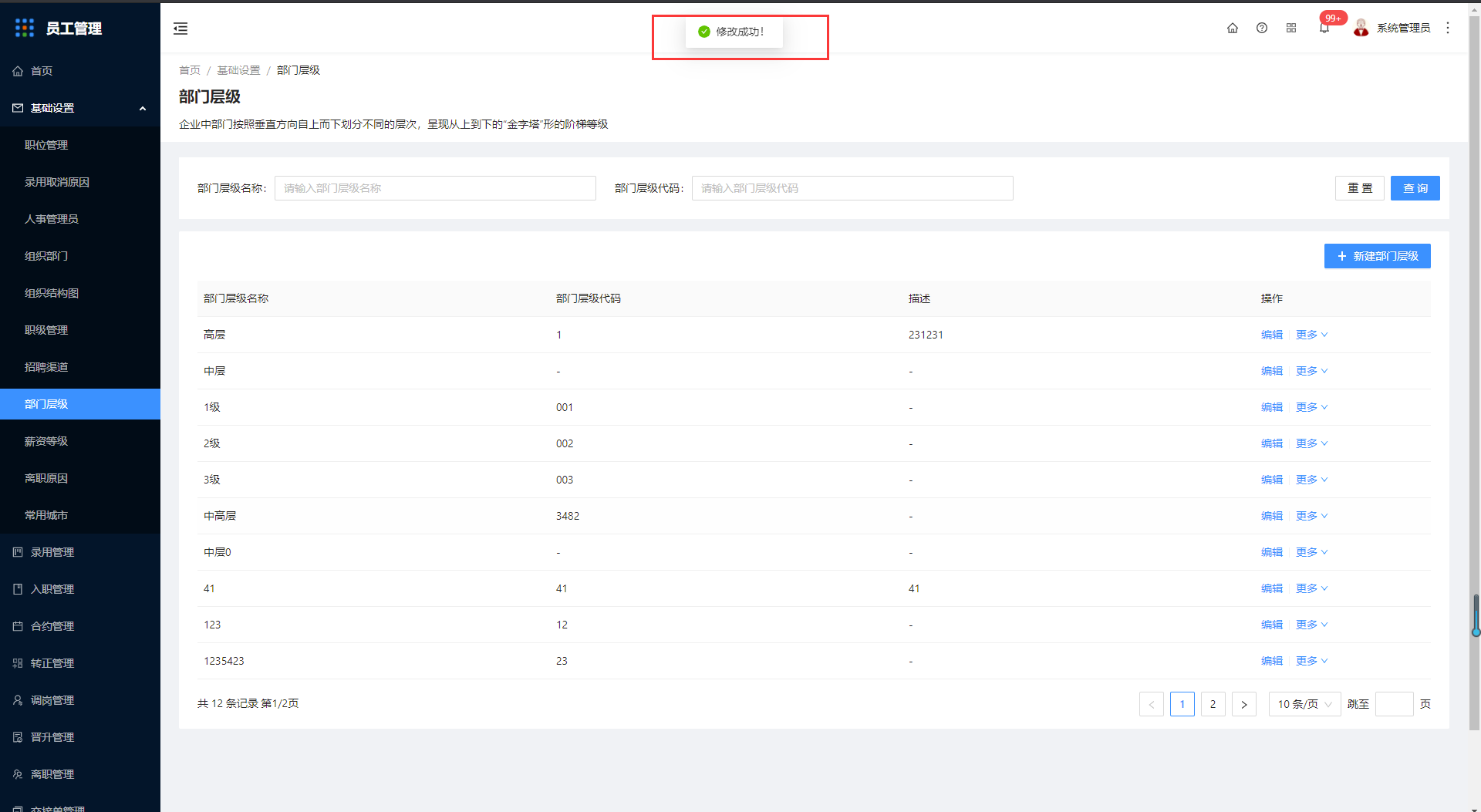Open the home icon in top bar
The image size is (1481, 812).
coord(1233,28)
